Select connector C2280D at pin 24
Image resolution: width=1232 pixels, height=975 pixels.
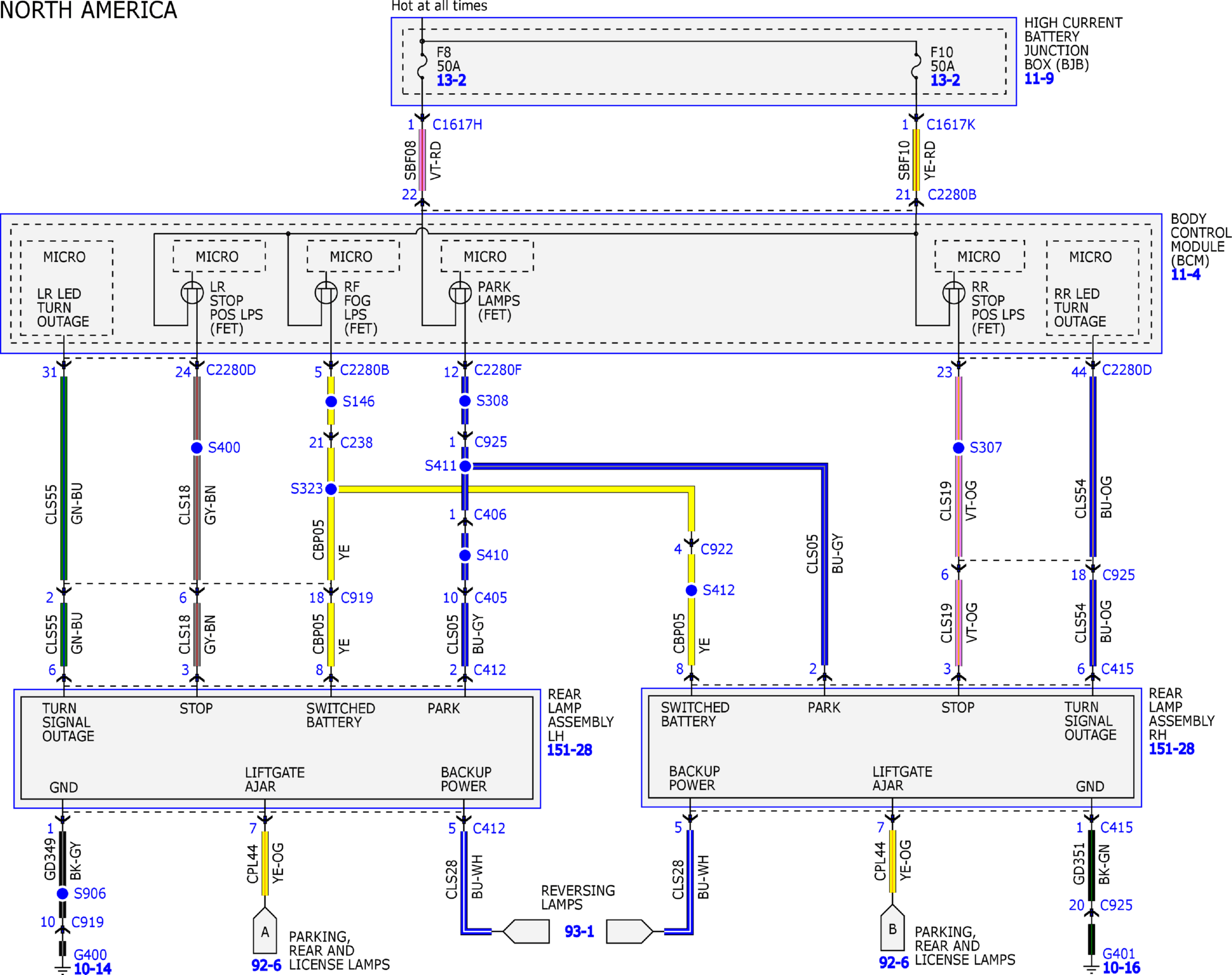coord(231,370)
